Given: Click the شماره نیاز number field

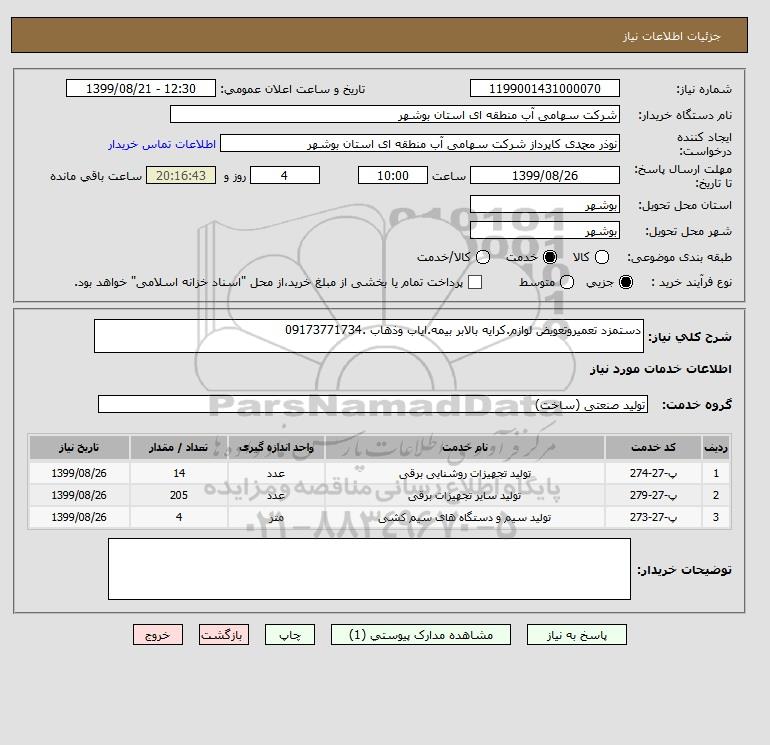Looking at the screenshot, I should pos(545,88).
